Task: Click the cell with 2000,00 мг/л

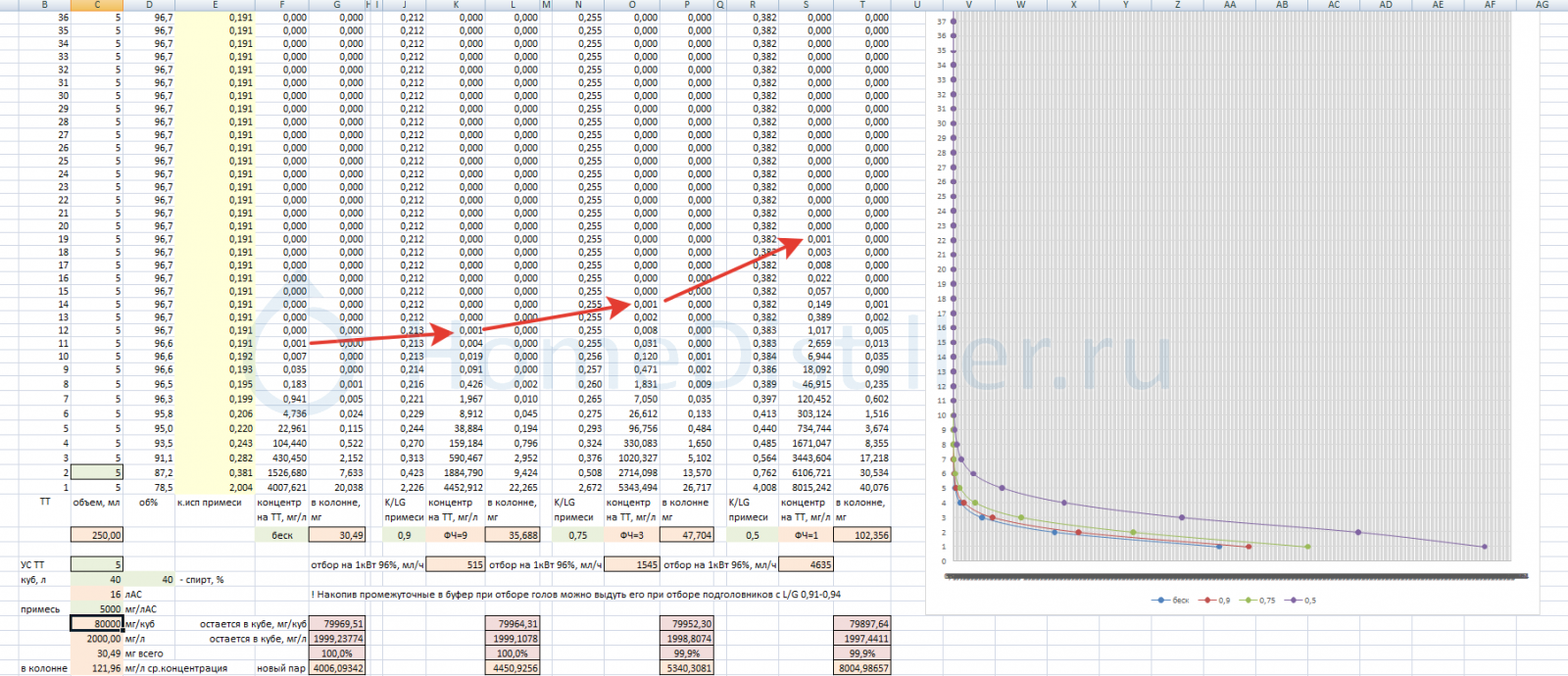Action: pyautogui.click(x=97, y=638)
